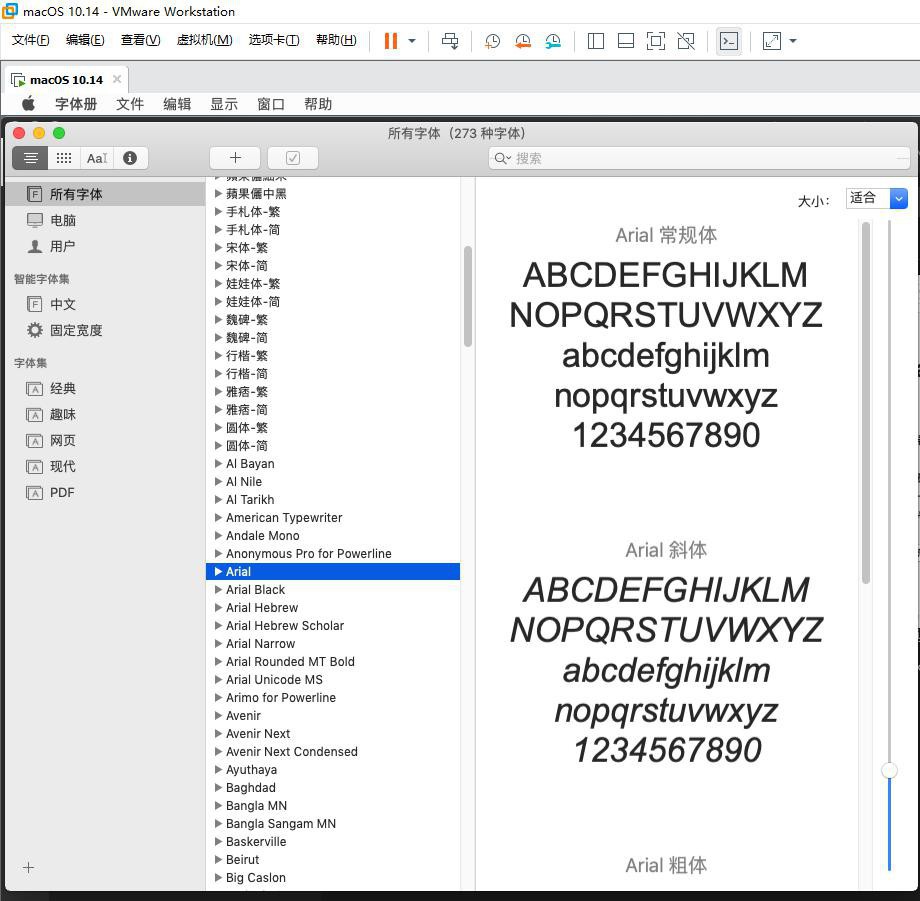Expand the American Typewriter family triangle

pyautogui.click(x=218, y=517)
